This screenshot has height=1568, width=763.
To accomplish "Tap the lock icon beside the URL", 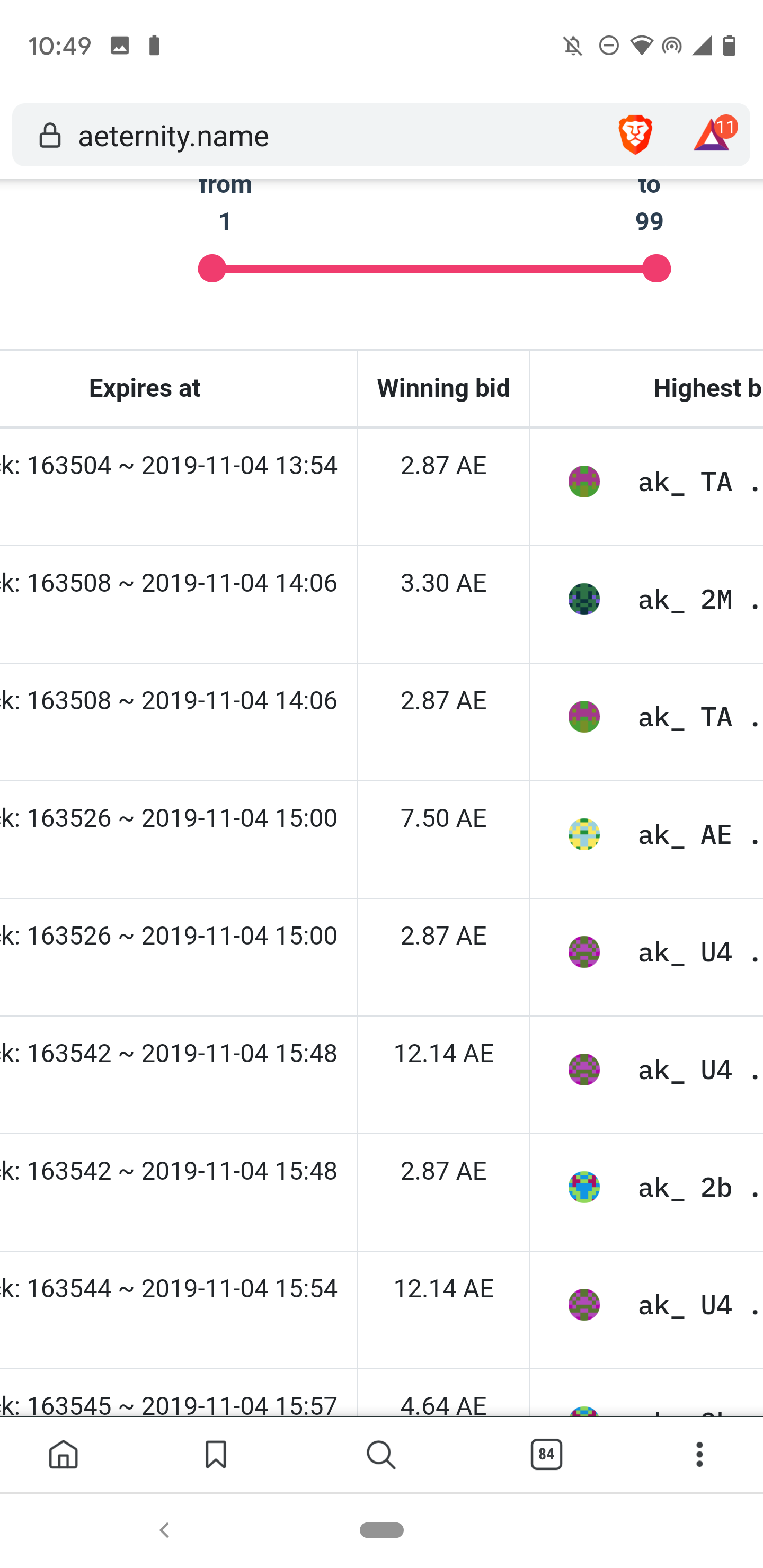I will 50,135.
